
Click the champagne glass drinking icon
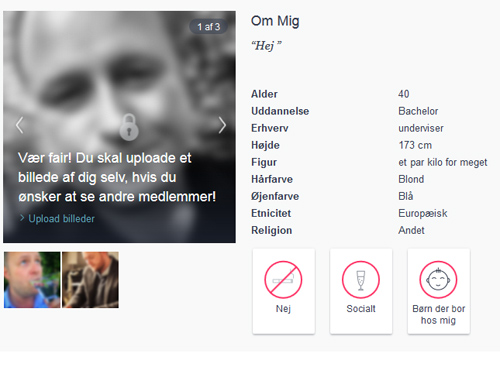click(361, 279)
